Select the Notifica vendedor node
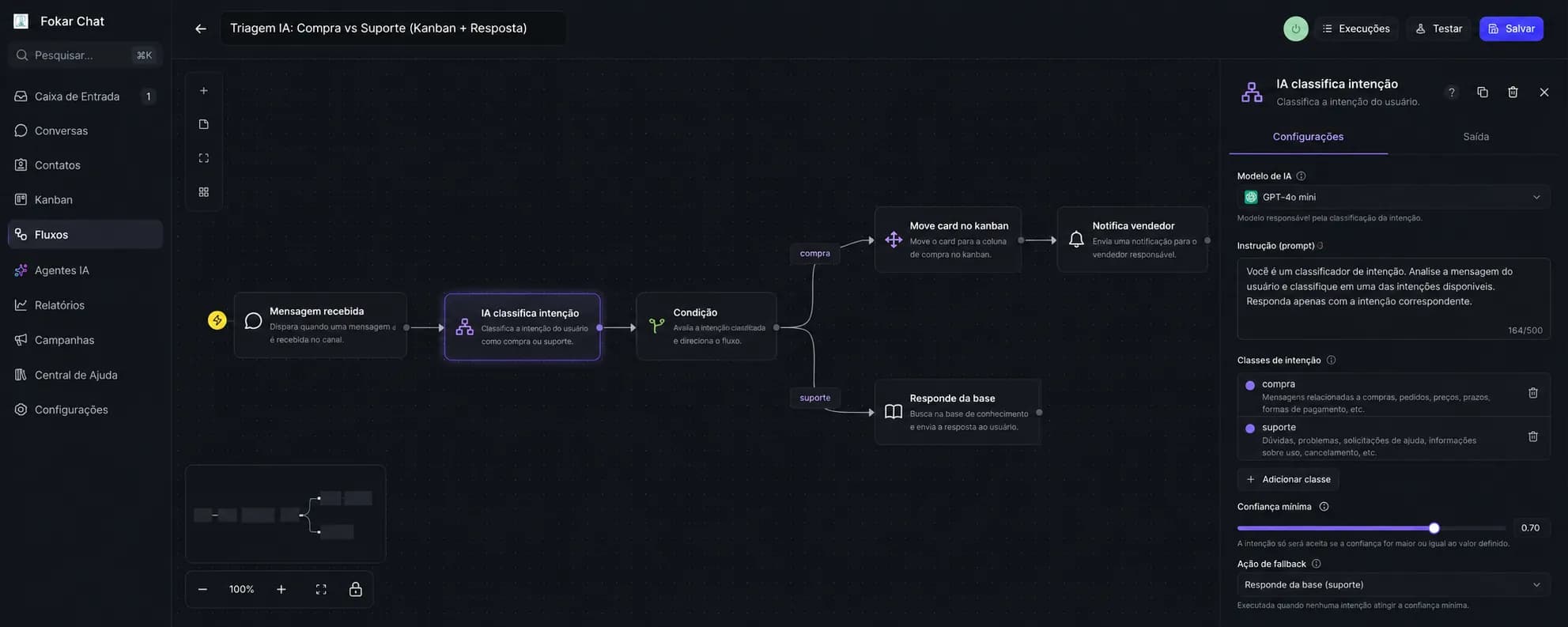The width and height of the screenshot is (1568, 627). [x=1132, y=240]
